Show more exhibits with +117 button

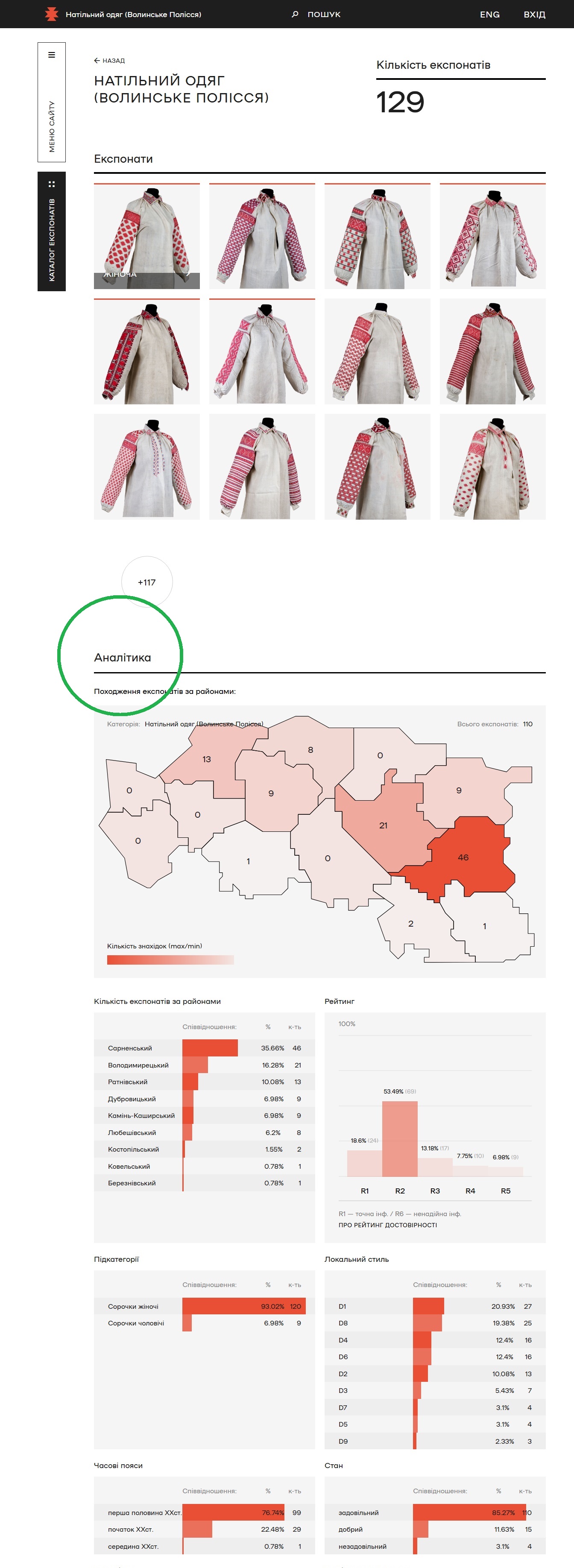(146, 582)
